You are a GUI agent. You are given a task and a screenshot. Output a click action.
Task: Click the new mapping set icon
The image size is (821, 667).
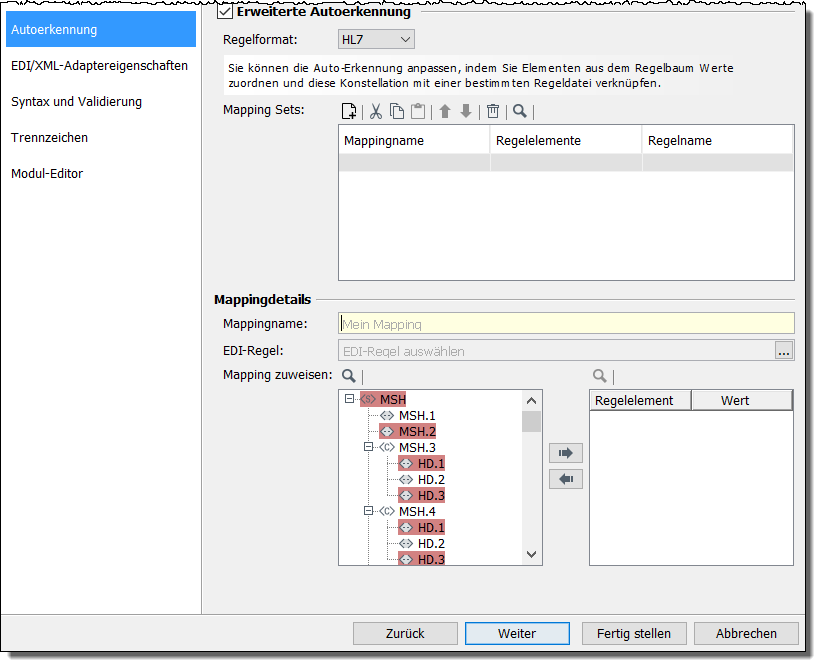coord(349,111)
